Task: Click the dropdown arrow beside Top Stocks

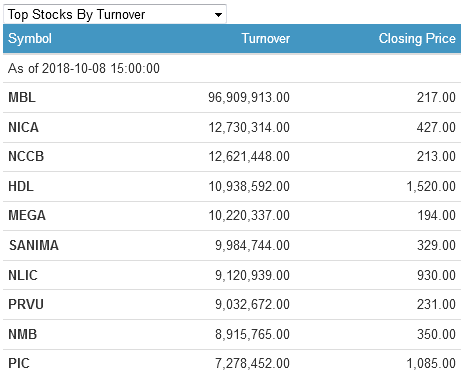Action: [218, 15]
